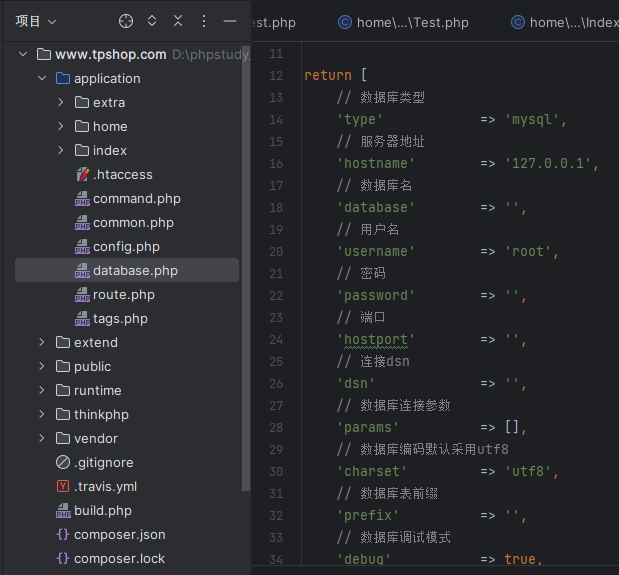The height and width of the screenshot is (575, 619).
Task: Open the .travis.yml file
Action: [x=105, y=487]
